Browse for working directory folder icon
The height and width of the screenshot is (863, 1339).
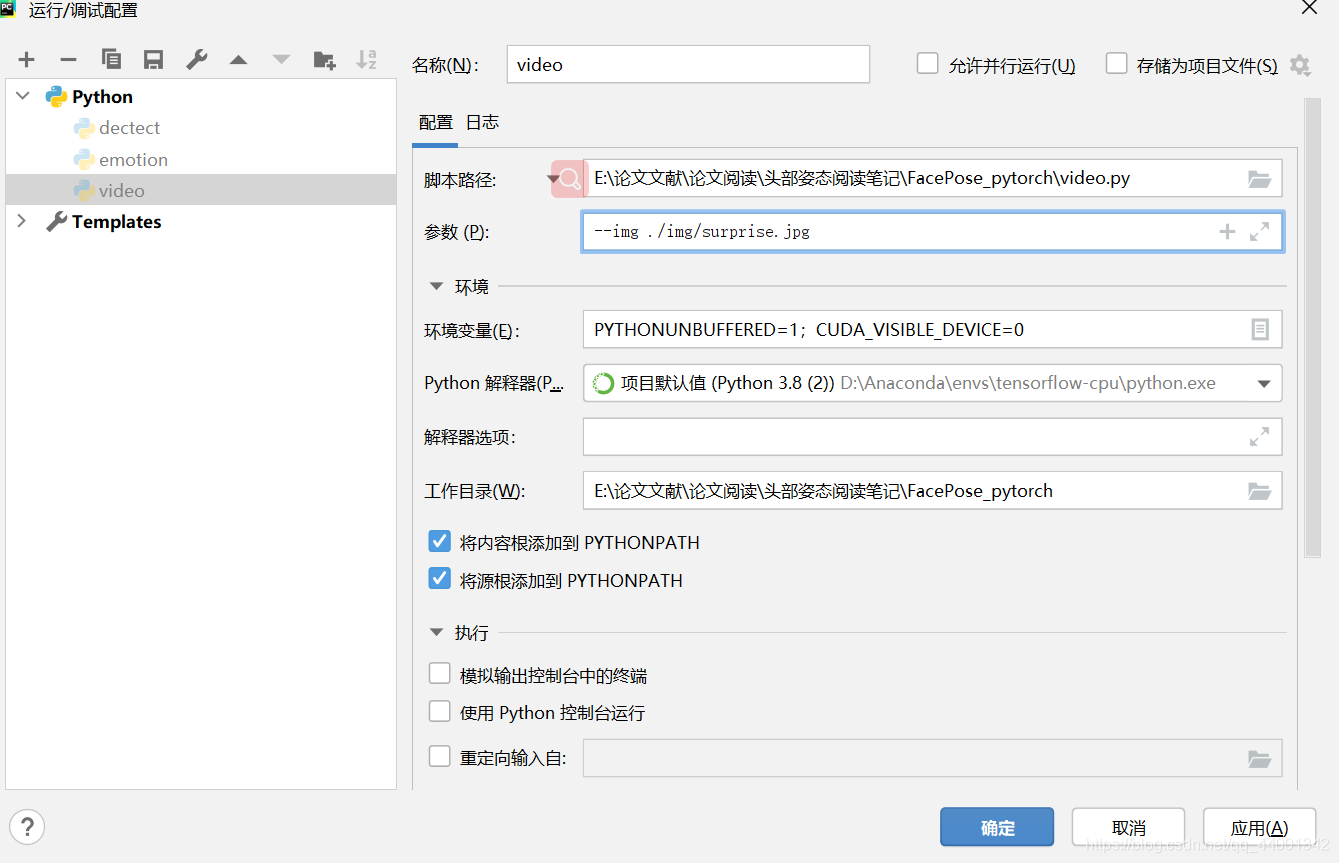(x=1259, y=491)
